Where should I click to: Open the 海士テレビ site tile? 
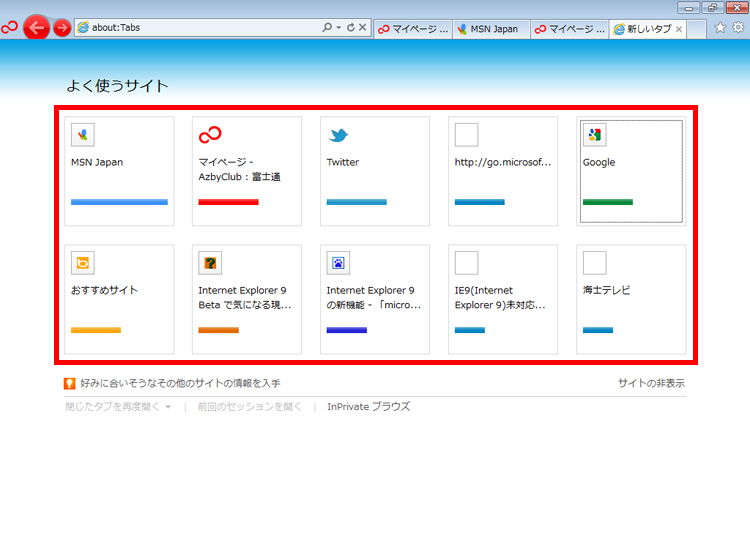(631, 299)
